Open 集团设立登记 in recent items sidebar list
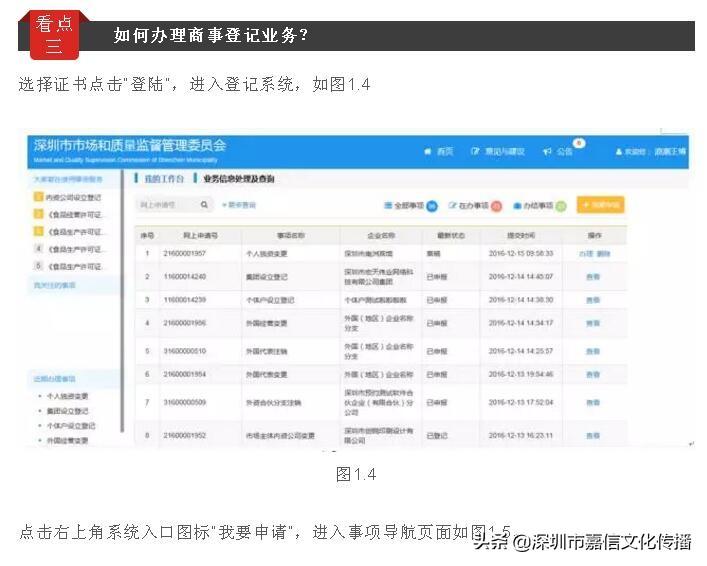 point(67,411)
